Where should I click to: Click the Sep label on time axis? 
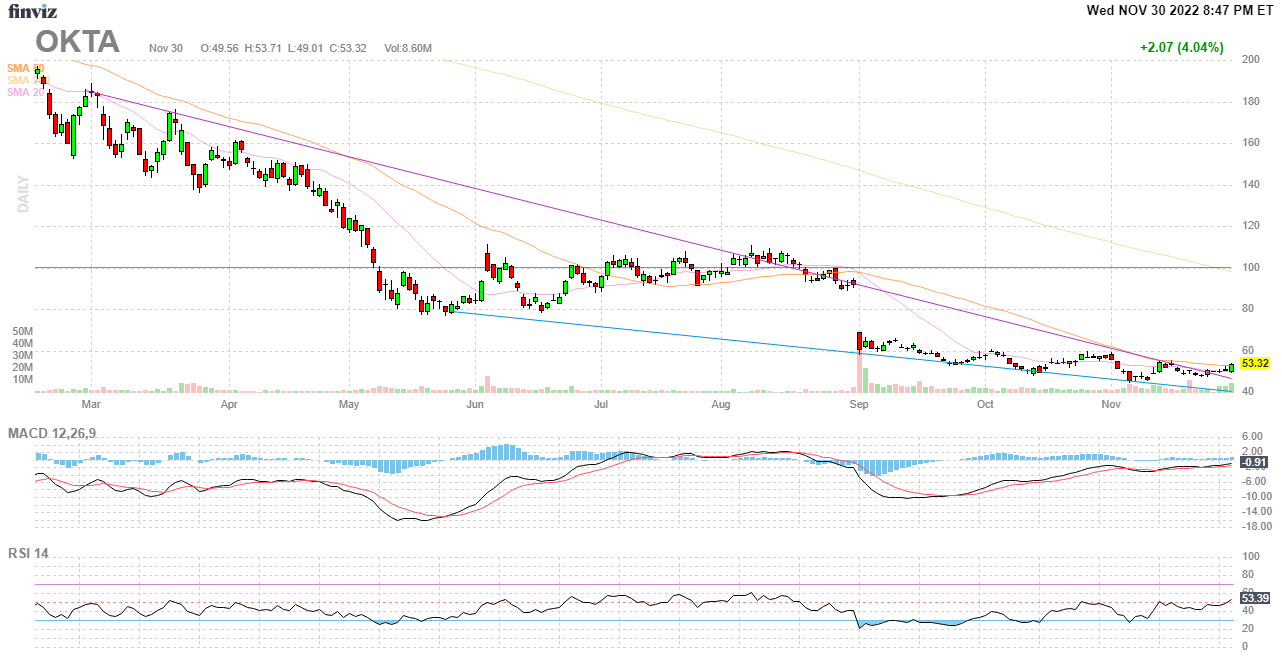(858, 405)
